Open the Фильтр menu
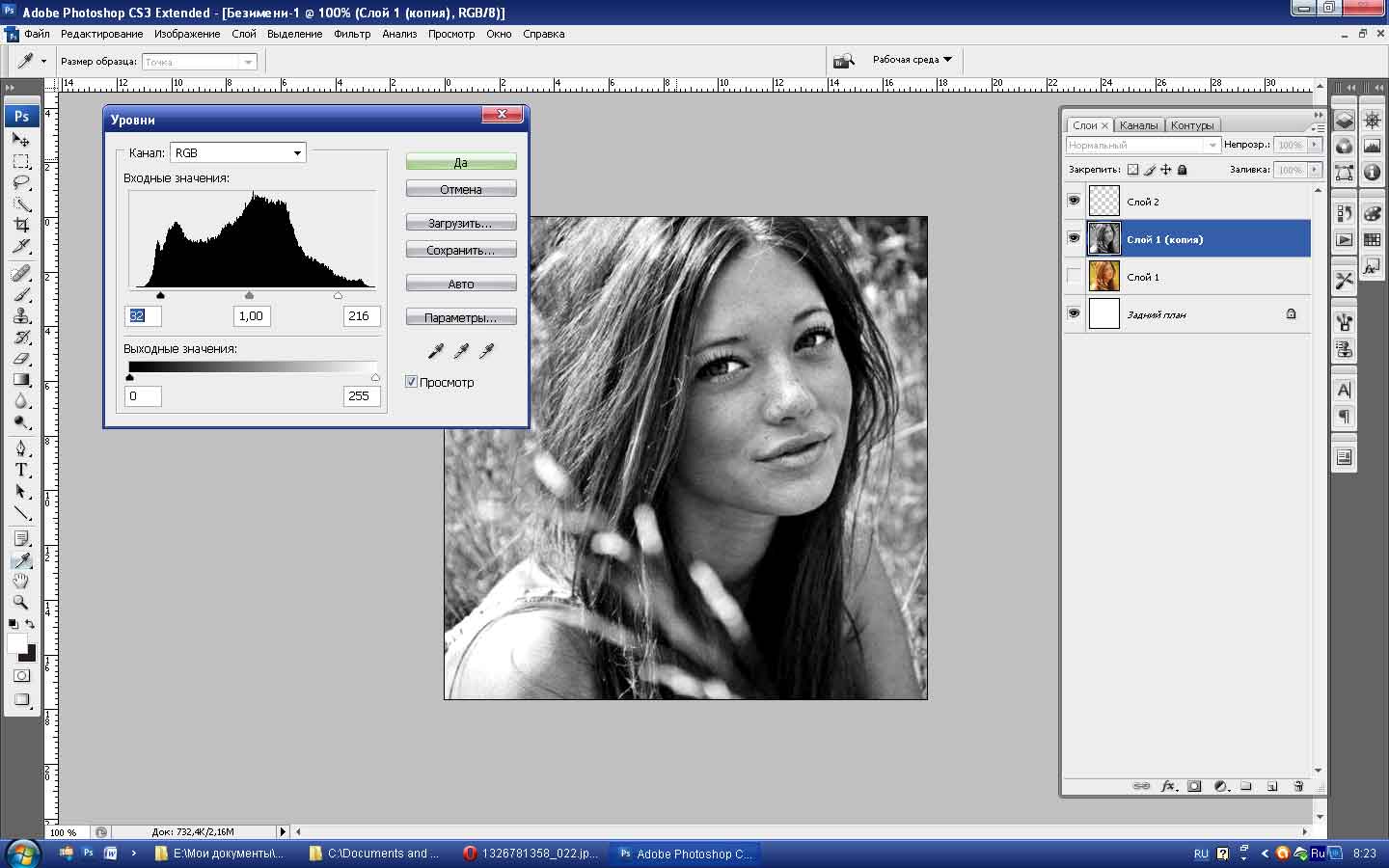Viewport: 1389px width, 868px height. pyautogui.click(x=352, y=34)
